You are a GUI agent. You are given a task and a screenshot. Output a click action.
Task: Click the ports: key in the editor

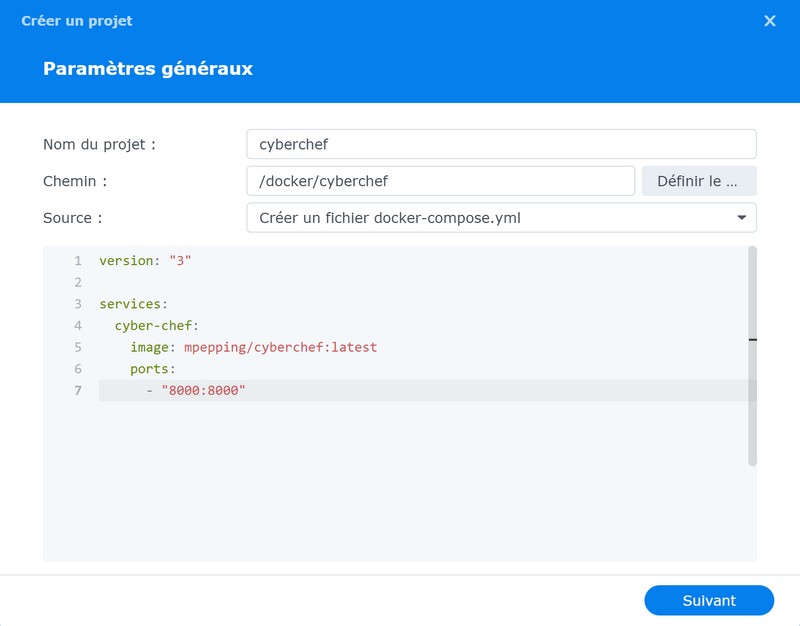coord(152,369)
